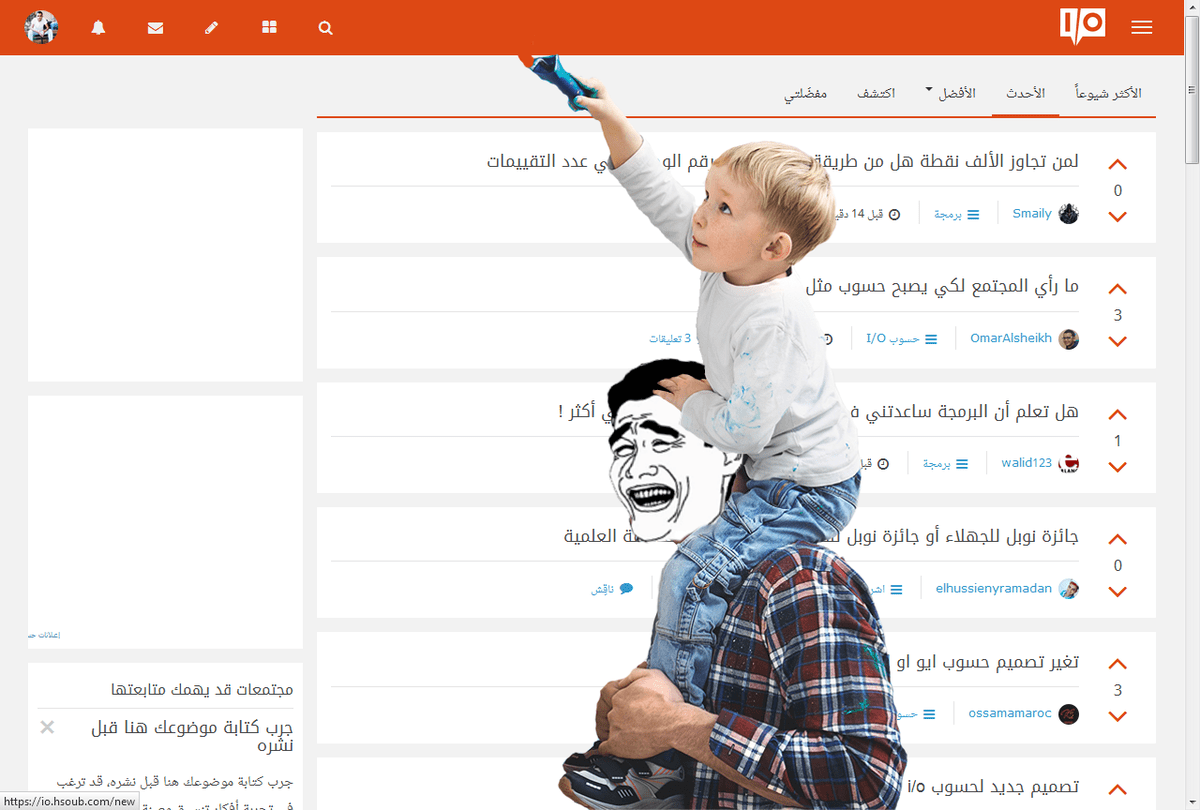Upvote the post by Smaily
The width and height of the screenshot is (1200, 810).
(1117, 165)
